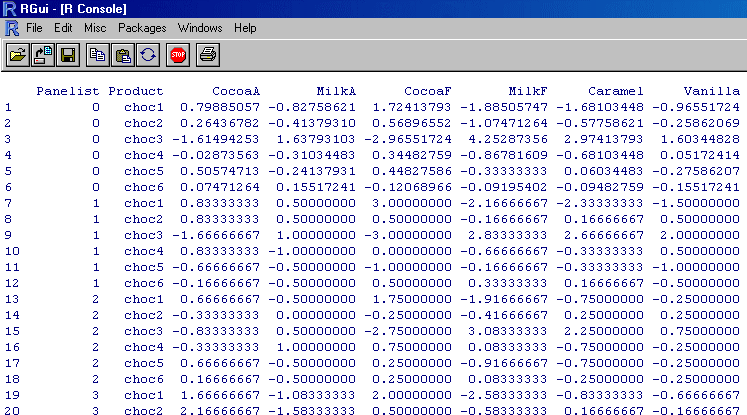The height and width of the screenshot is (415, 747).
Task: Click value -0.41666667 in row 14
Action: click(x=504, y=315)
